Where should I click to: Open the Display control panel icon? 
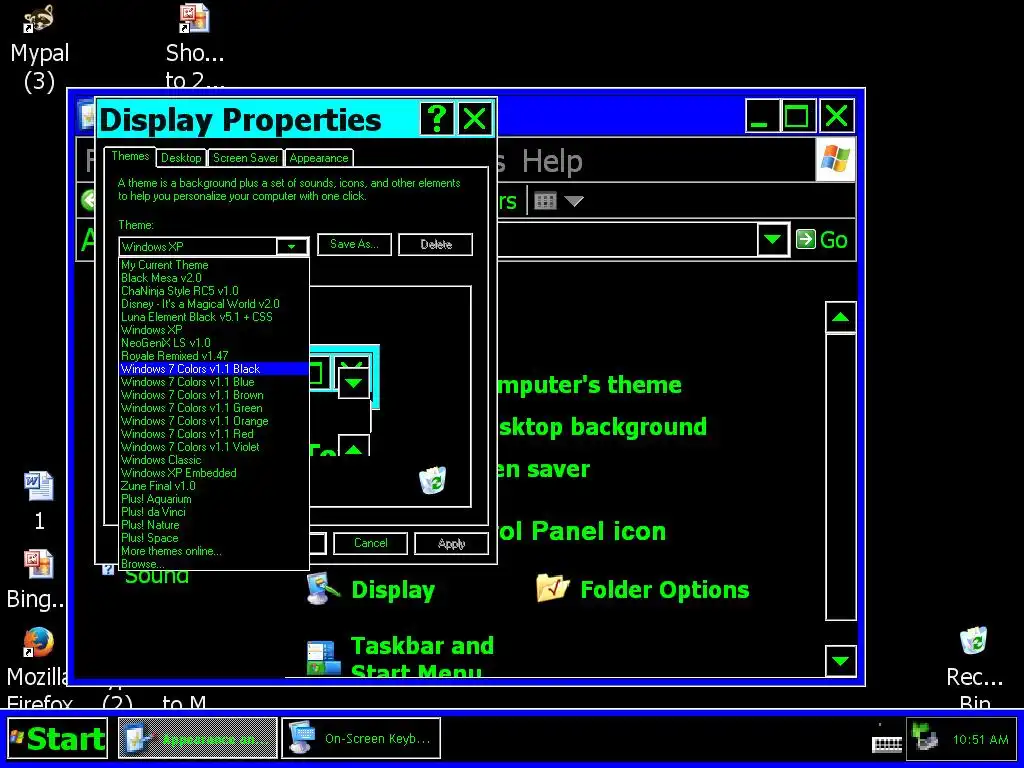click(371, 590)
